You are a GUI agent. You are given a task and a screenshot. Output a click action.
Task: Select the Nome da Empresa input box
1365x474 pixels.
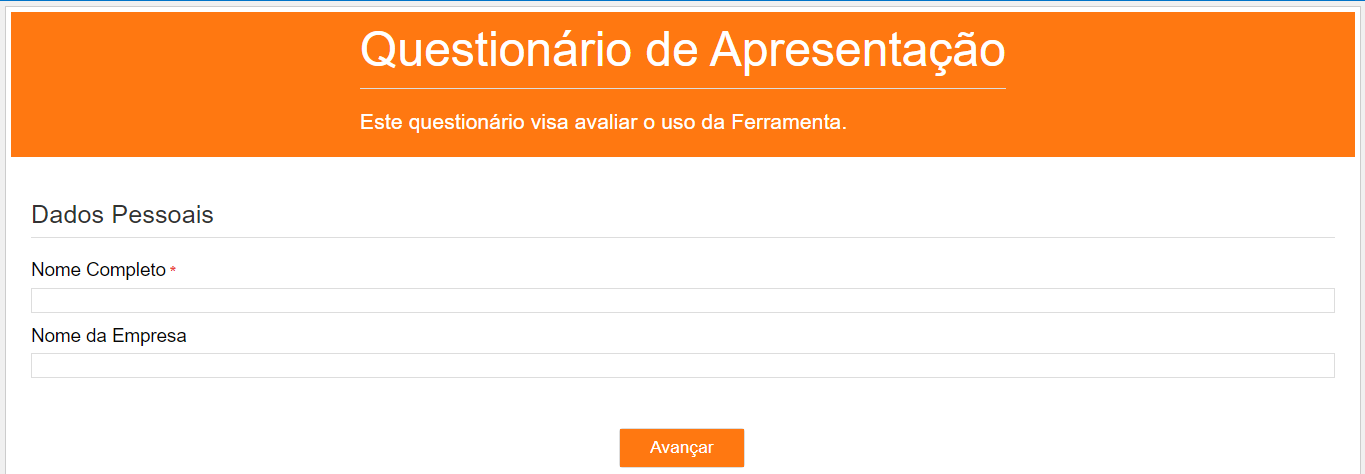[x=682, y=365]
